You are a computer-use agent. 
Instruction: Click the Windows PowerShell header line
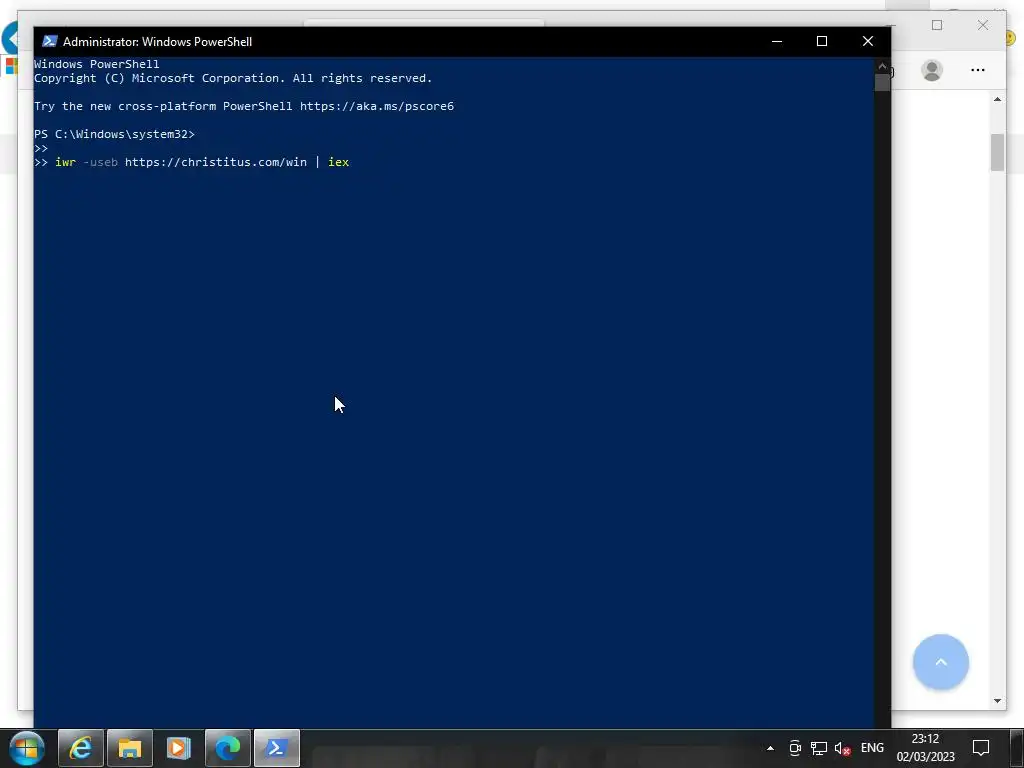[97, 64]
